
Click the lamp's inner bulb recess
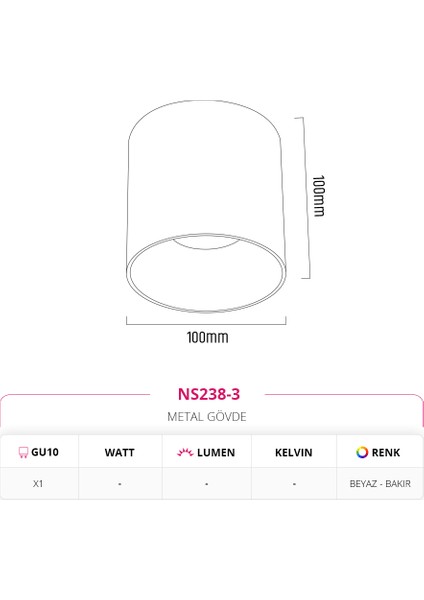point(207,243)
